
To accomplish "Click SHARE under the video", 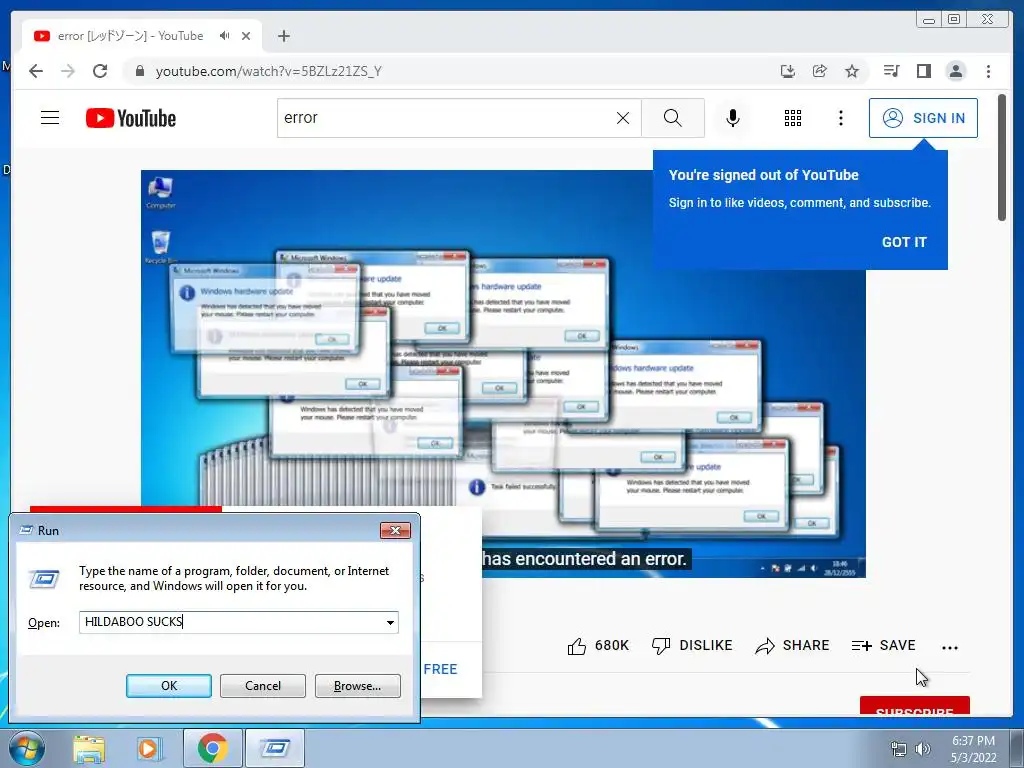I will [792, 646].
